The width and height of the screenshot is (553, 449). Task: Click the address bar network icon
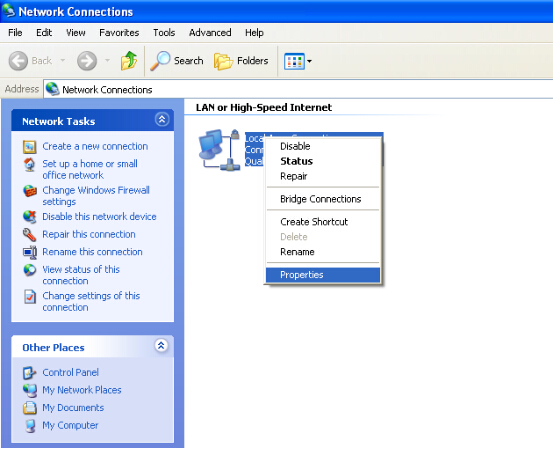[52, 89]
